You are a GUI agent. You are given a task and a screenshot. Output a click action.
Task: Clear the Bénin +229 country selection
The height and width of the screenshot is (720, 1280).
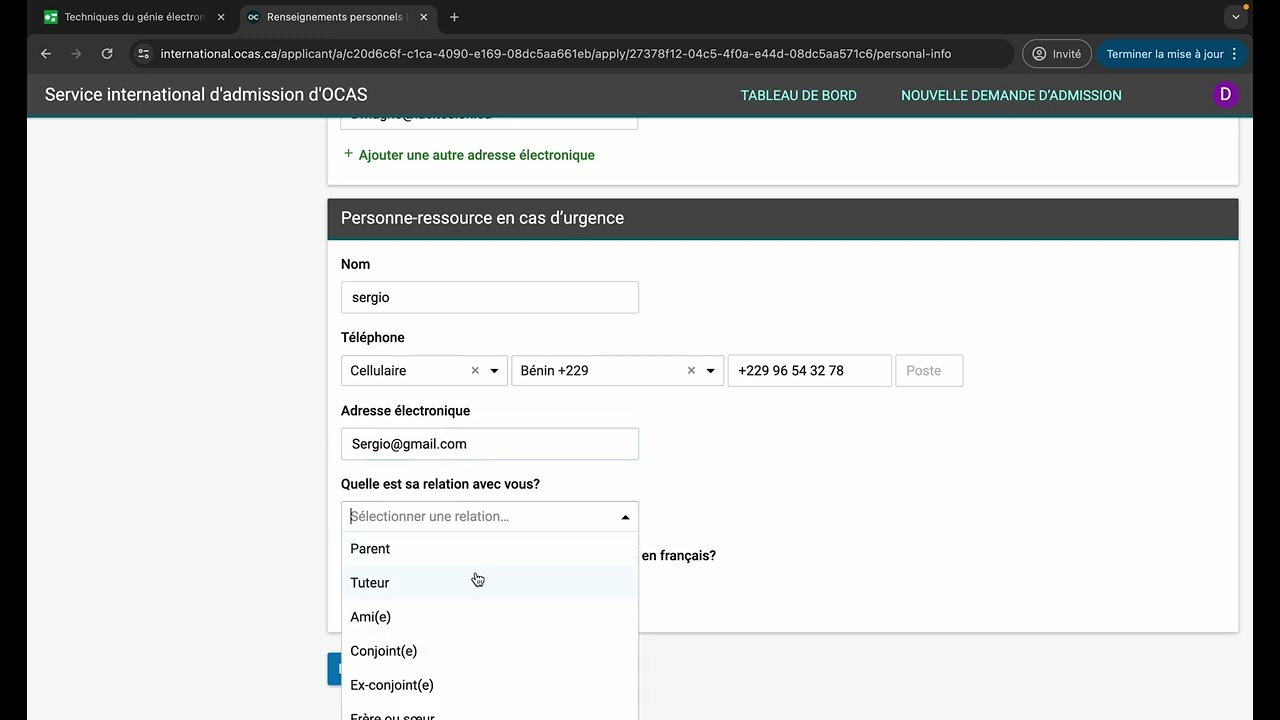(691, 371)
